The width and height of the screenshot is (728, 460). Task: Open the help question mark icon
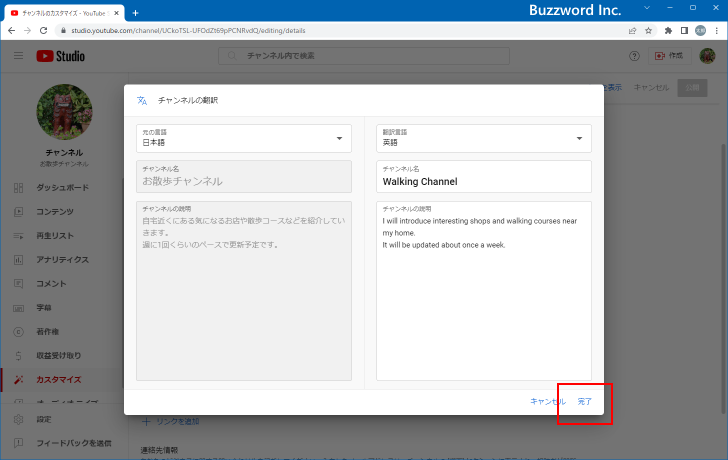tap(634, 56)
